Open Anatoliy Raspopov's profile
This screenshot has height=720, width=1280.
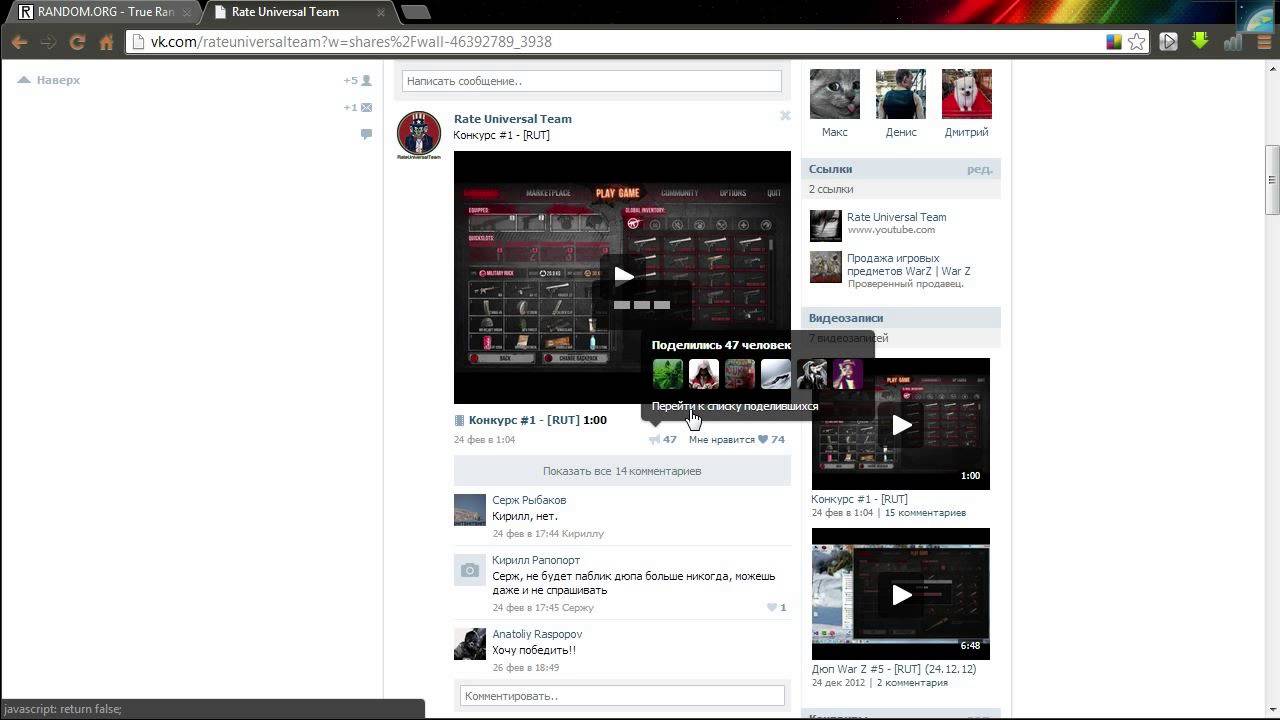point(537,634)
